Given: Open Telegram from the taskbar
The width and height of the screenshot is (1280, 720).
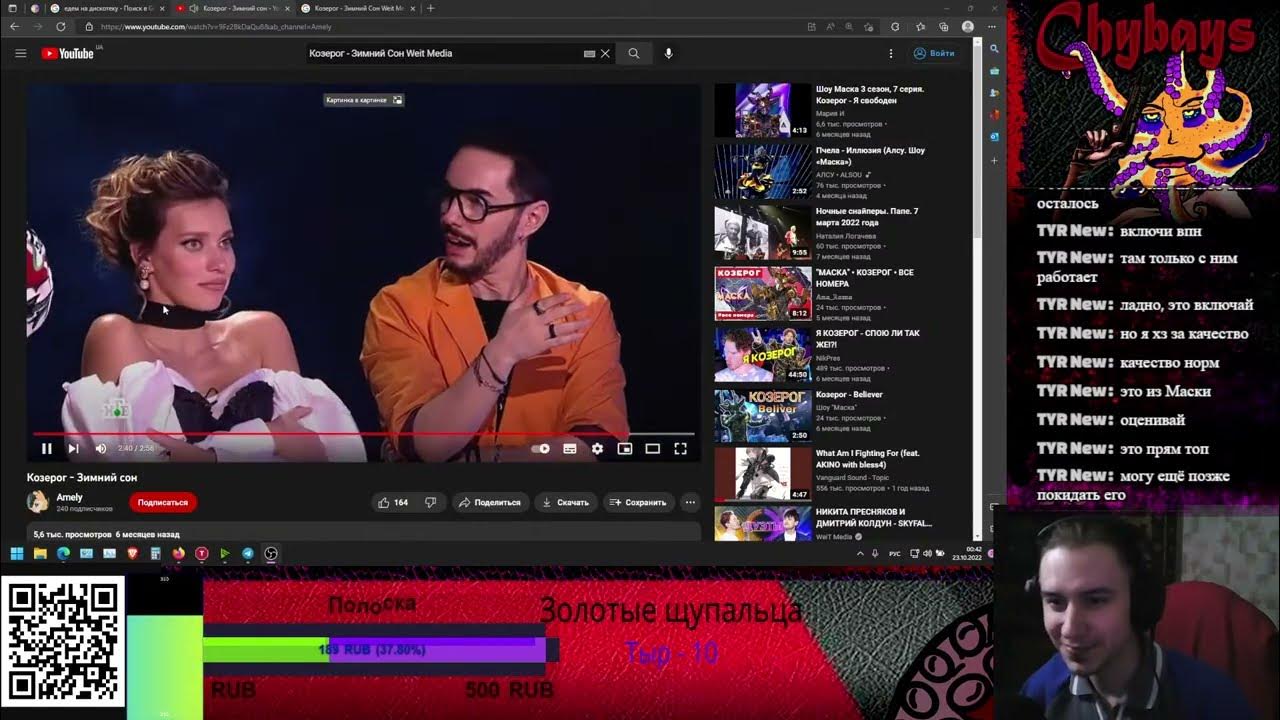Looking at the screenshot, I should pyautogui.click(x=248, y=553).
